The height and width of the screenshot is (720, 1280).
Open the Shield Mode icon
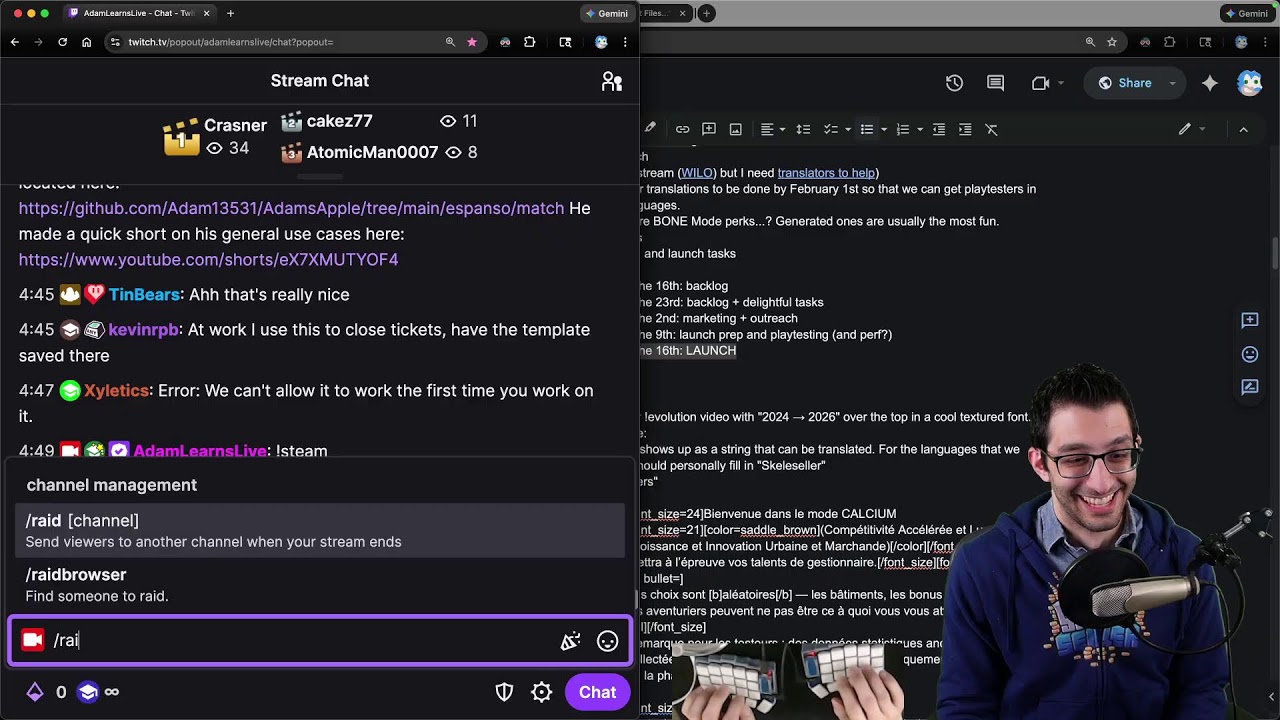coord(505,692)
